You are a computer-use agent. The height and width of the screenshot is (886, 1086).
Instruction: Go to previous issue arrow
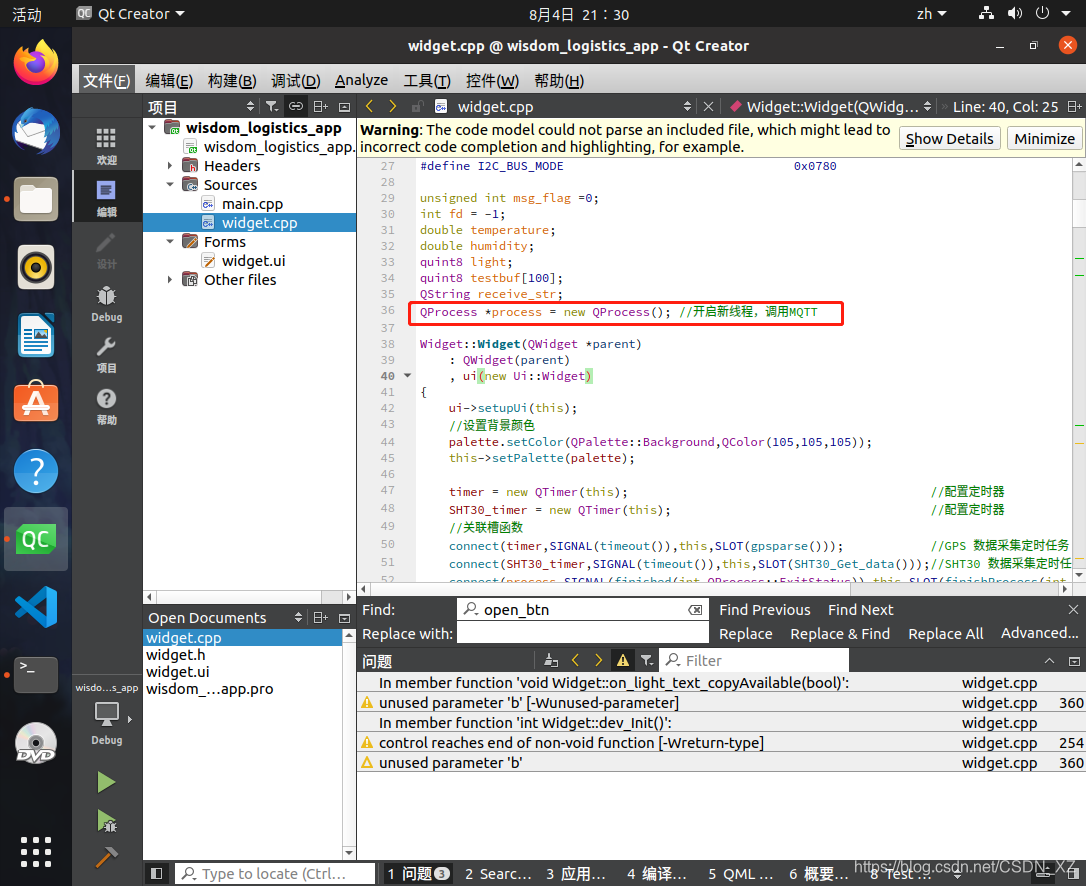point(575,660)
